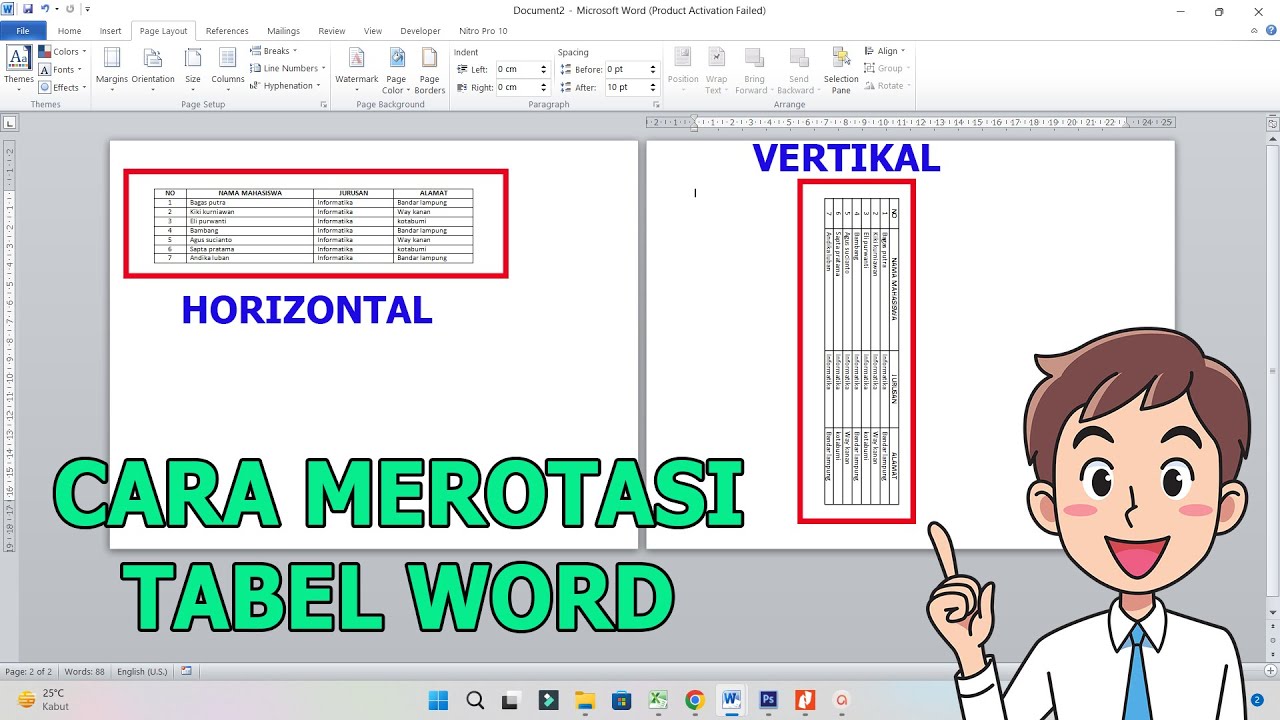Open the Hyphenation dropdown
The image size is (1280, 720).
coord(286,86)
